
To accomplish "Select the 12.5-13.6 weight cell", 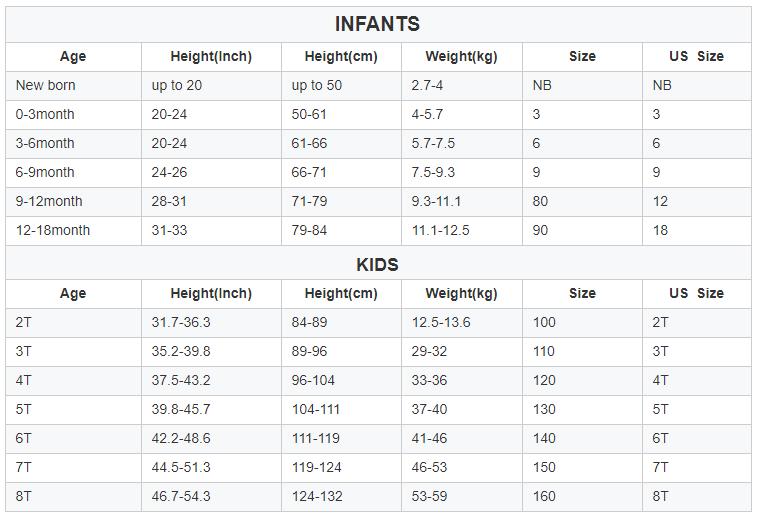I will (441, 323).
